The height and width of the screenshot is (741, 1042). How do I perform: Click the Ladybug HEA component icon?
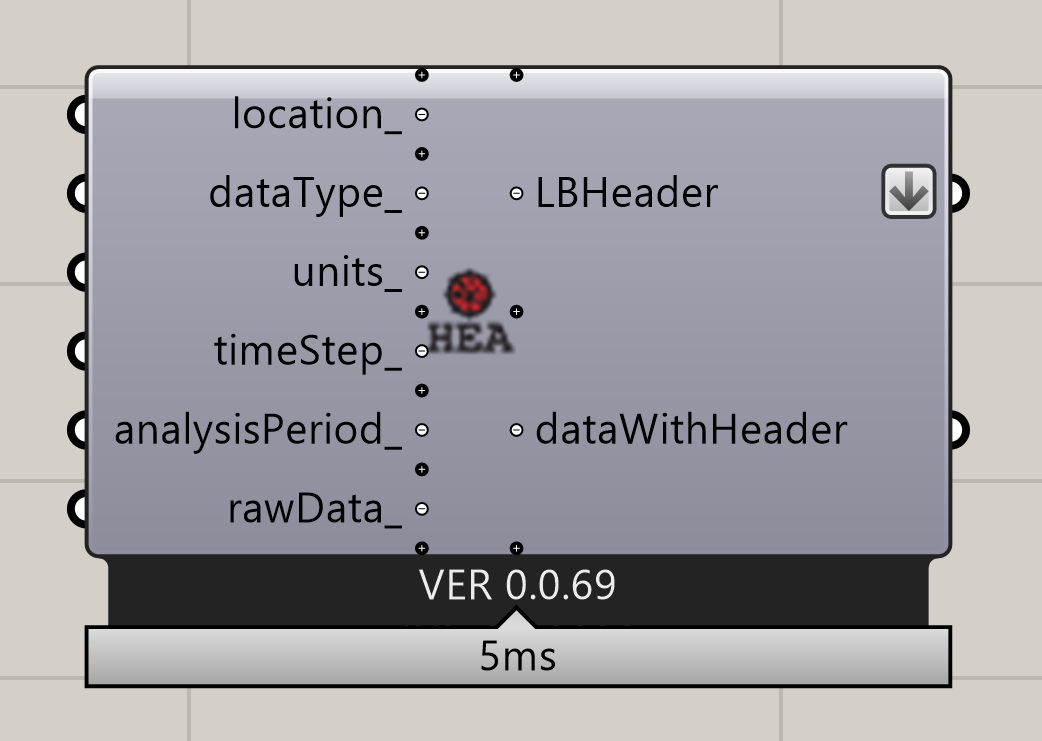pos(470,311)
